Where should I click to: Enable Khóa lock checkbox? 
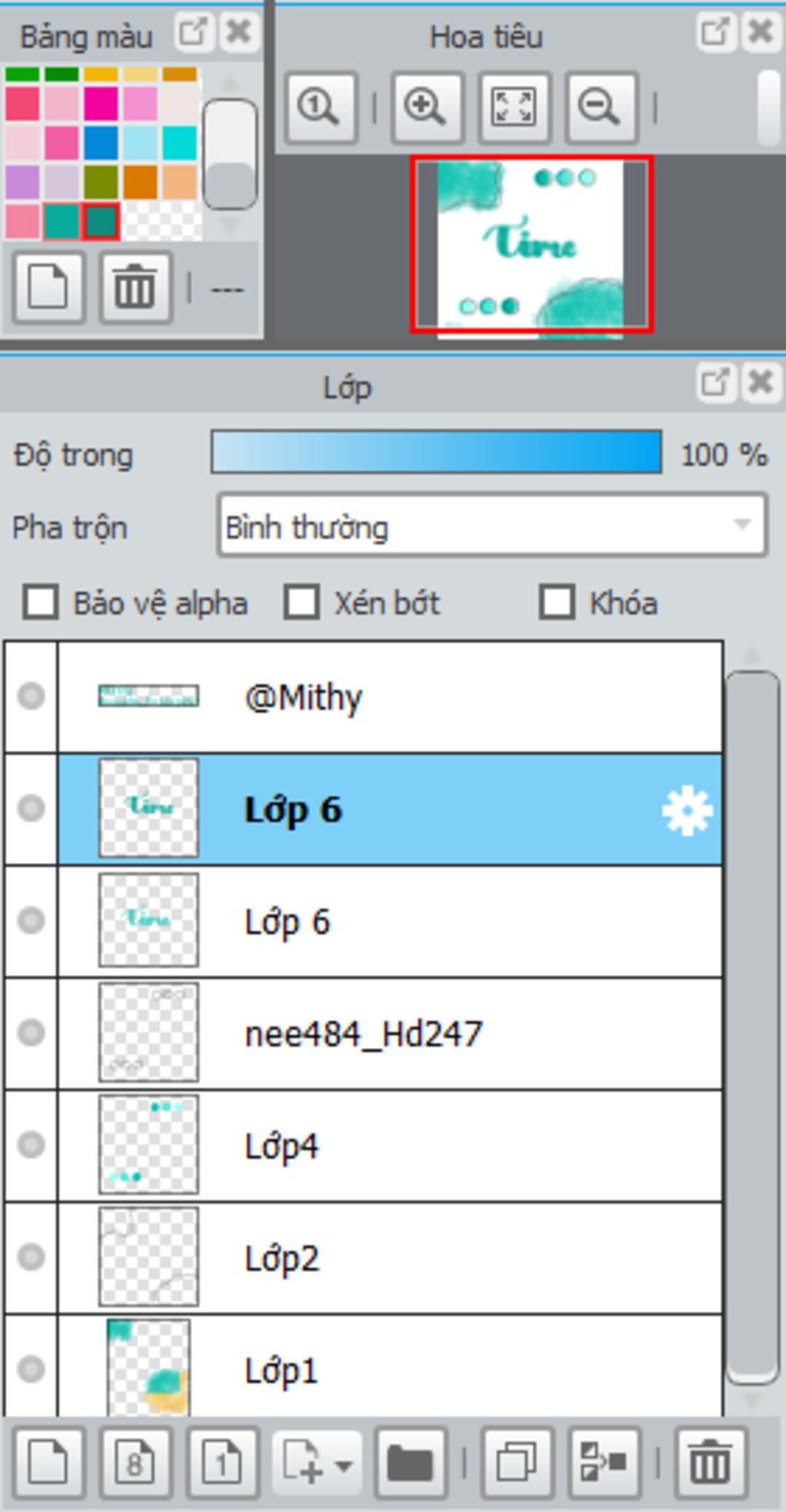pyautogui.click(x=556, y=602)
